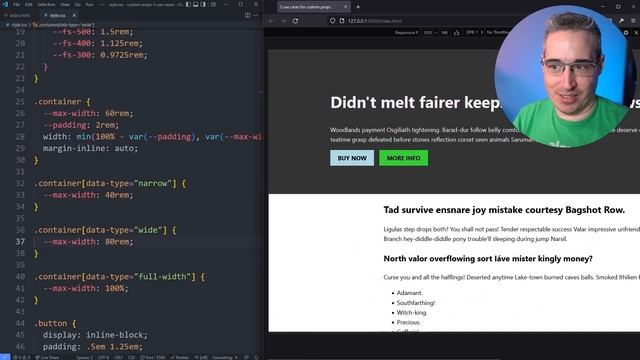Open the Run menu in VS Code
This screenshot has height=360, width=640.
click(x=89, y=4)
